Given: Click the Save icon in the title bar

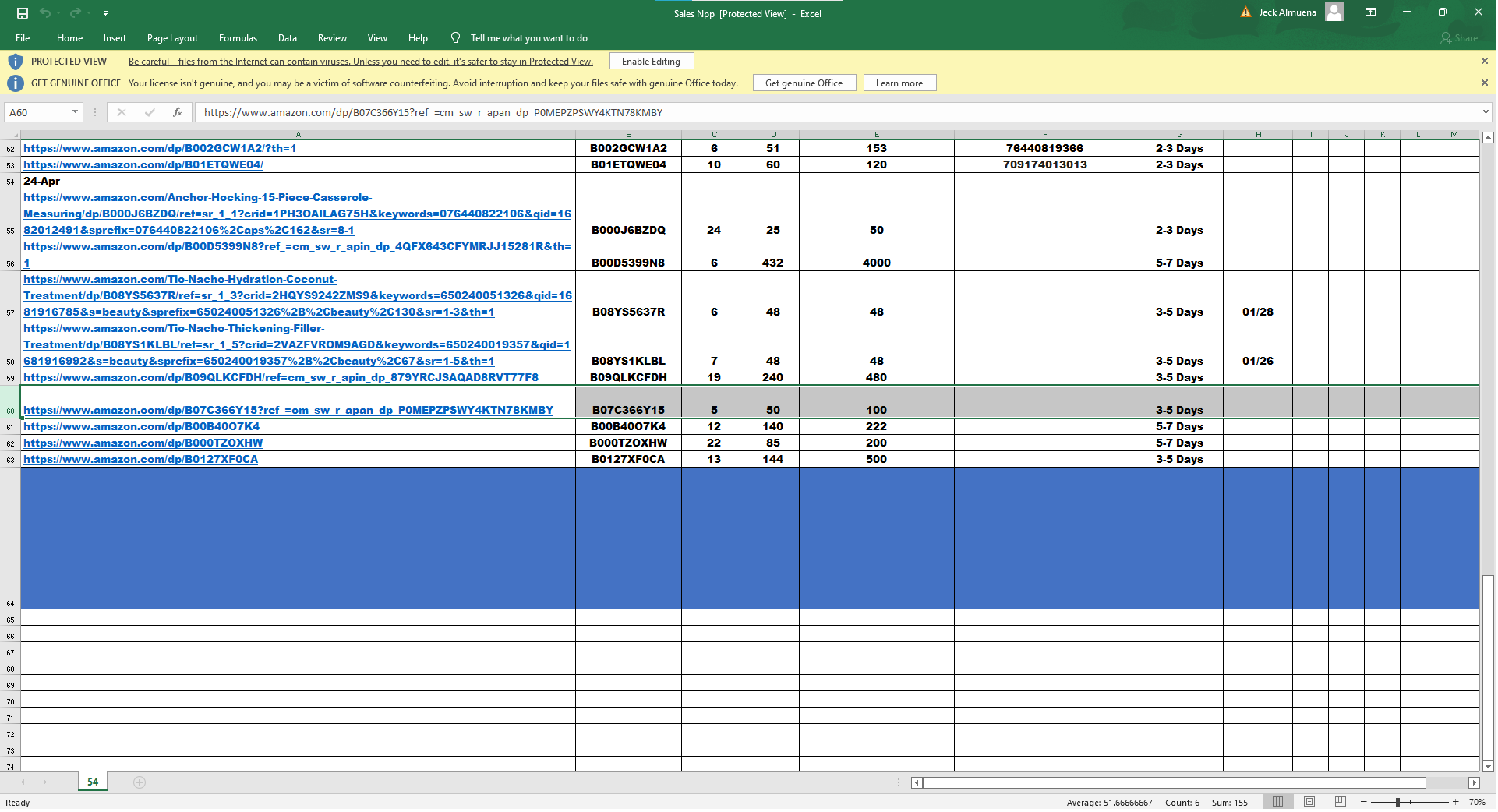Looking at the screenshot, I should (x=23, y=12).
